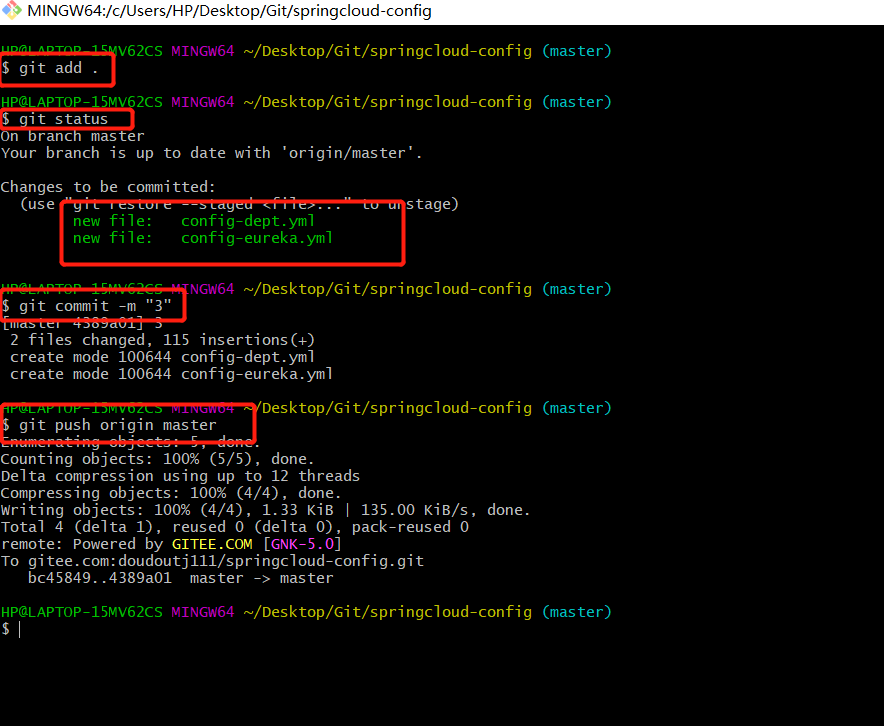Click the '(use "git restore --staged' hint line

pos(239,204)
